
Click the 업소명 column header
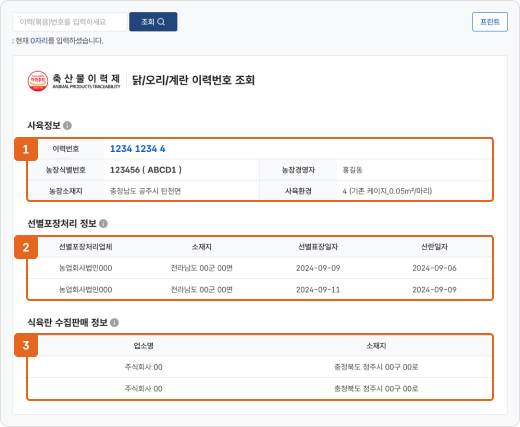coord(144,346)
